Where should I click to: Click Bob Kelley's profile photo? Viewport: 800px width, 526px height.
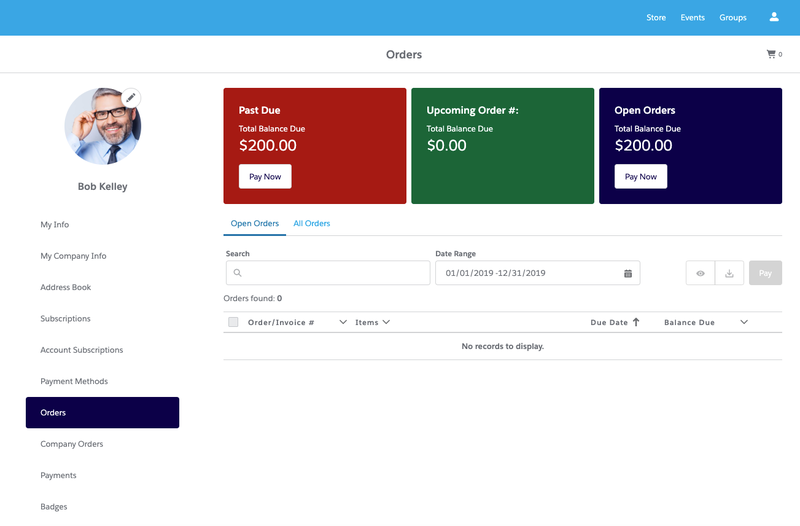103,126
